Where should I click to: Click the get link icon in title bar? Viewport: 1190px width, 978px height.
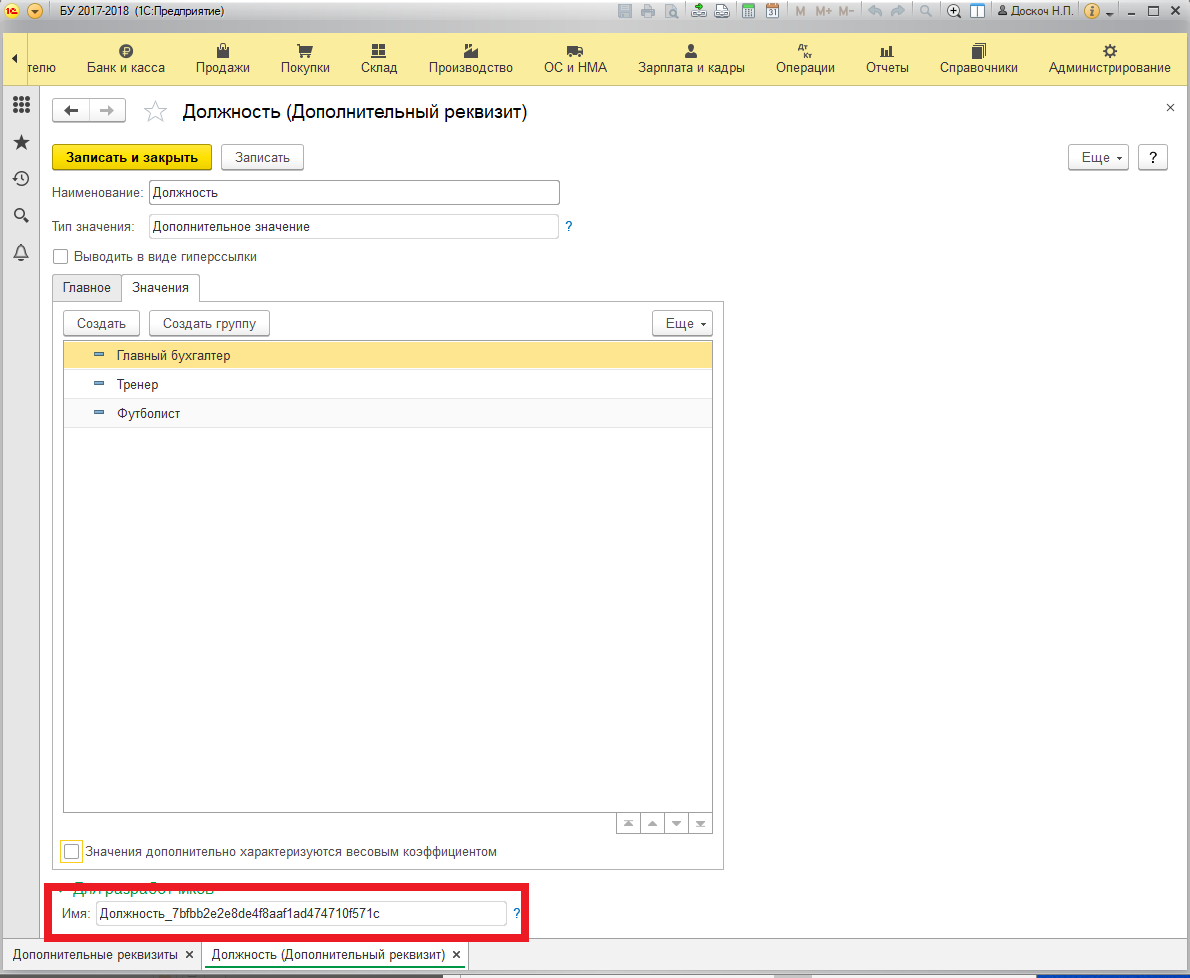pos(699,11)
